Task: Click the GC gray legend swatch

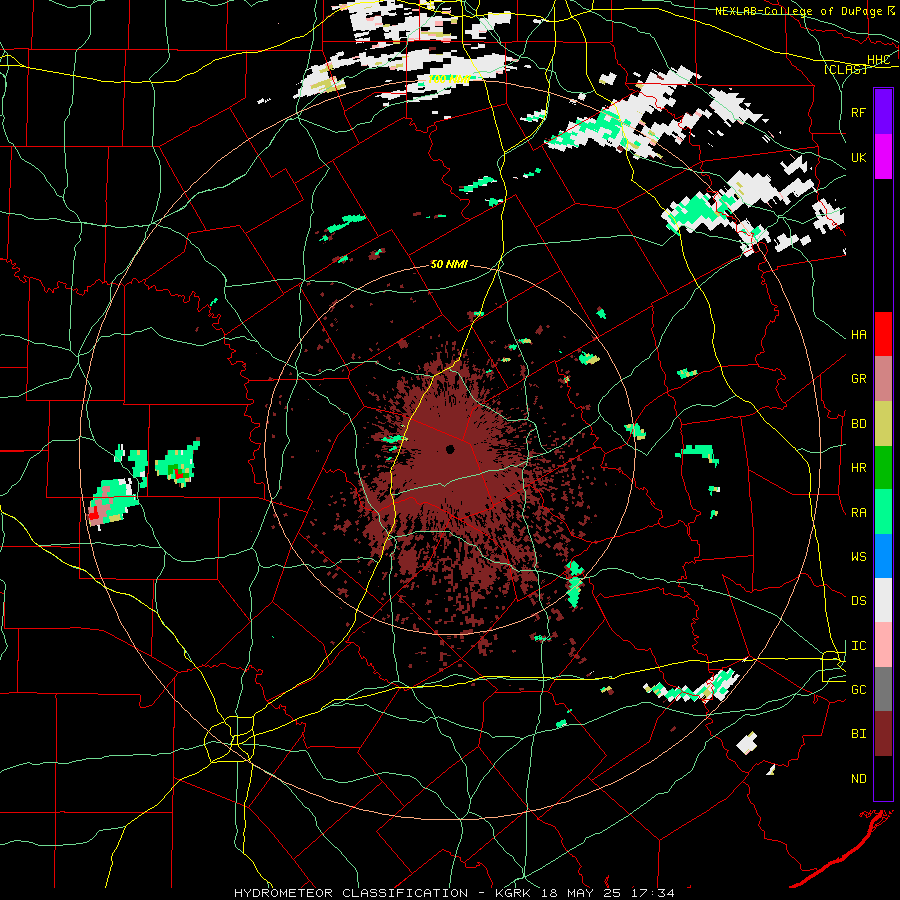Action: click(883, 689)
